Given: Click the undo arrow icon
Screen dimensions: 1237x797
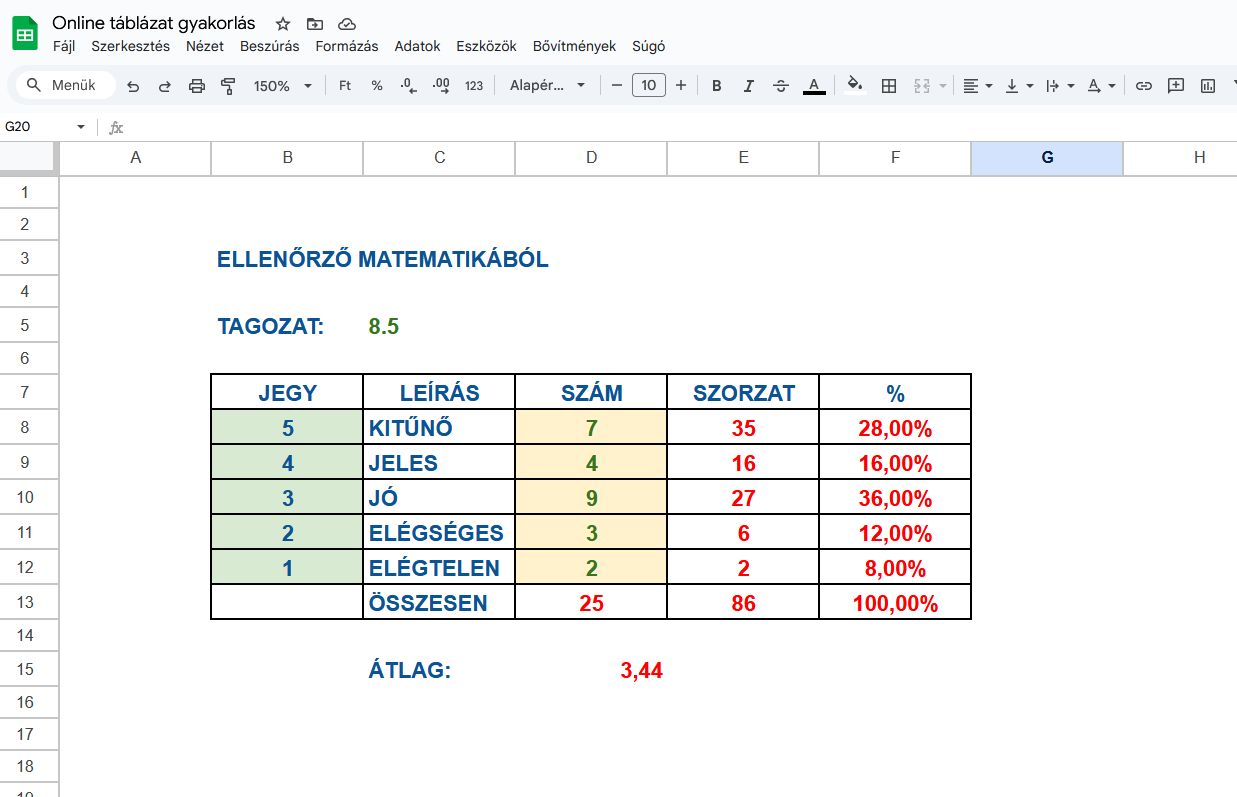Looking at the screenshot, I should [x=133, y=86].
